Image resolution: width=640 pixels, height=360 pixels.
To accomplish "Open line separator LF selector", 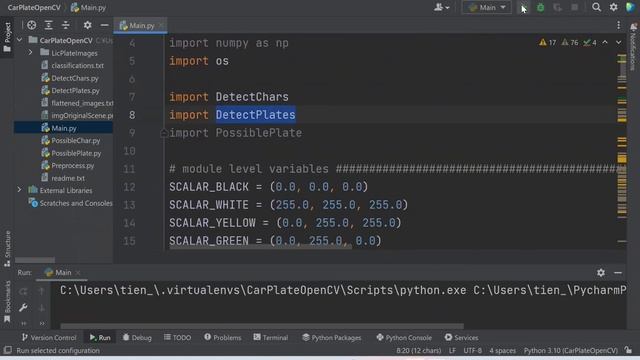I will pos(452,350).
